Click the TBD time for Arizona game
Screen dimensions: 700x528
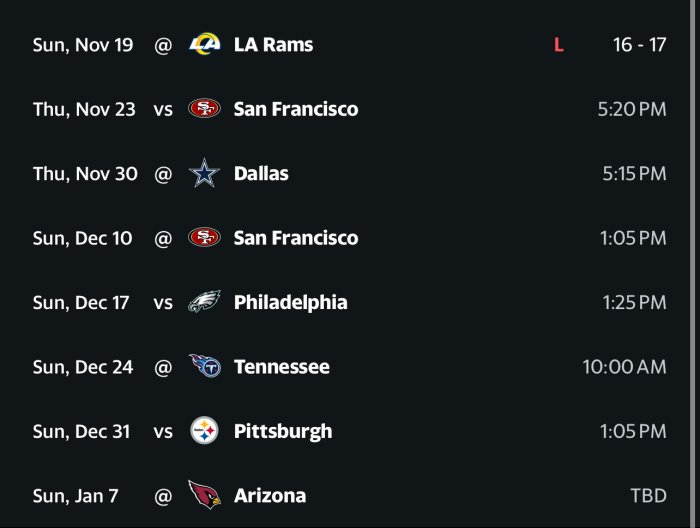[x=648, y=495]
